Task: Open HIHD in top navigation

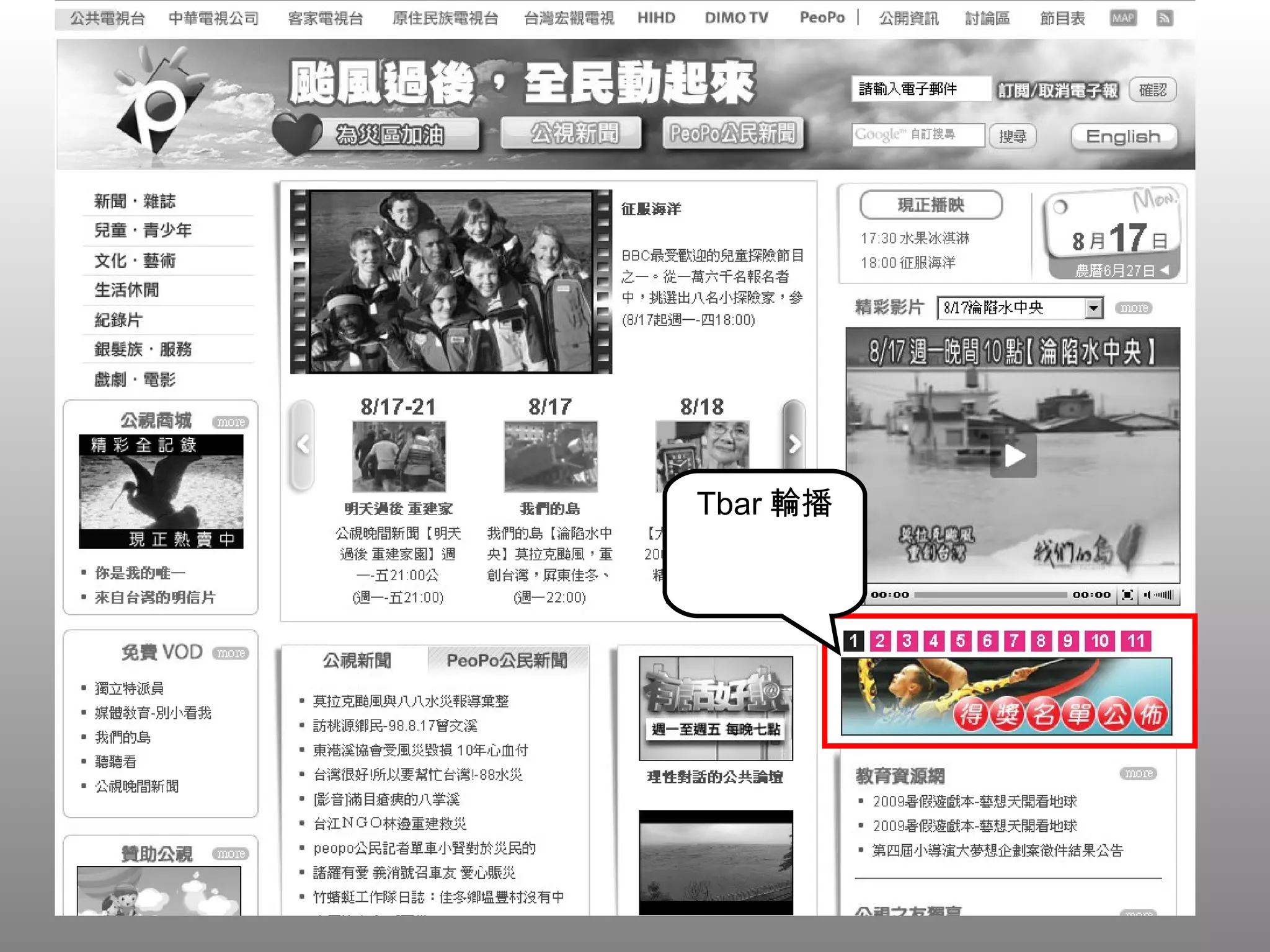Action: click(x=656, y=18)
